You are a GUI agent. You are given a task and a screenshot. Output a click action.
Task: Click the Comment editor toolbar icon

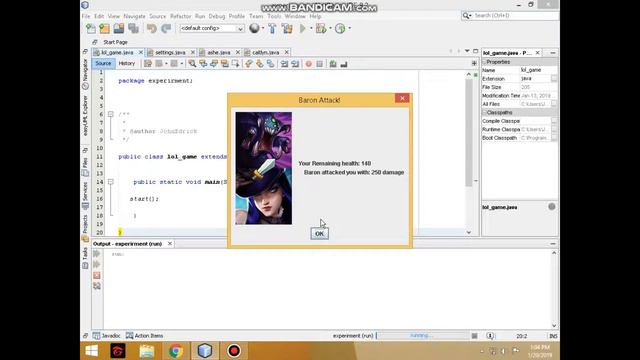click(333, 64)
